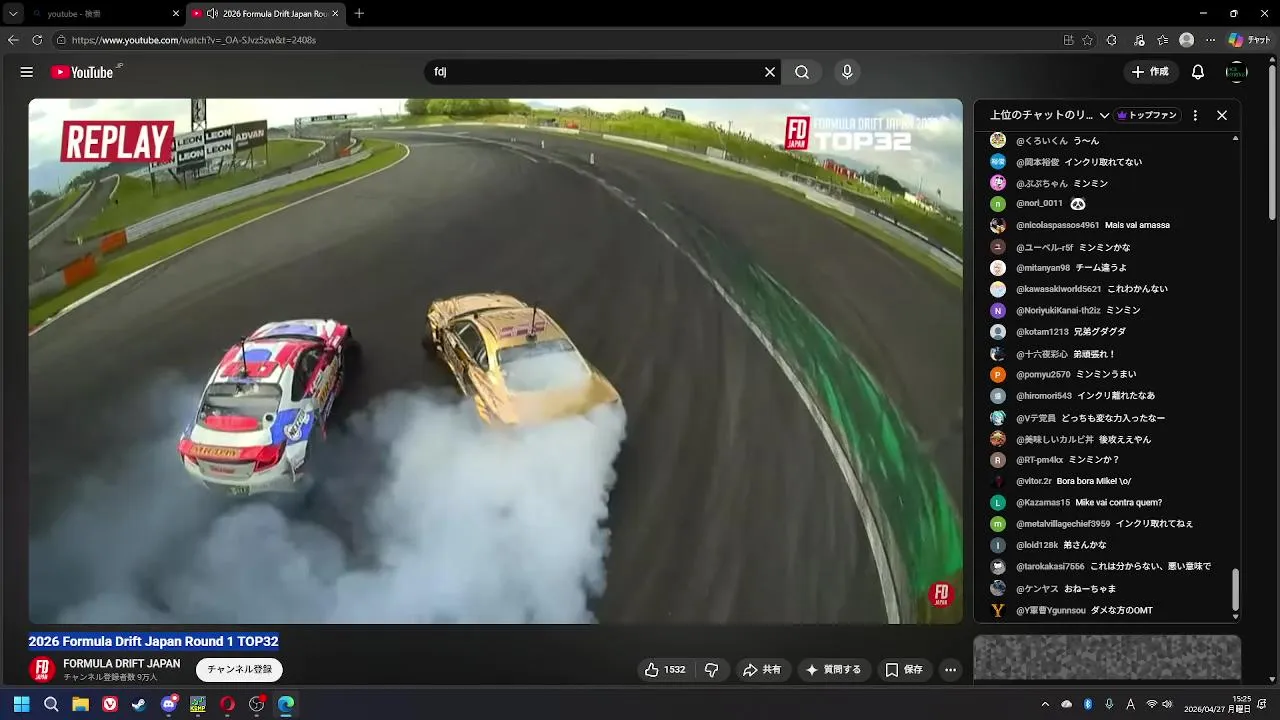Open the Edge favorites list icon
This screenshot has height=720, width=1280.
pyautogui.click(x=1162, y=40)
